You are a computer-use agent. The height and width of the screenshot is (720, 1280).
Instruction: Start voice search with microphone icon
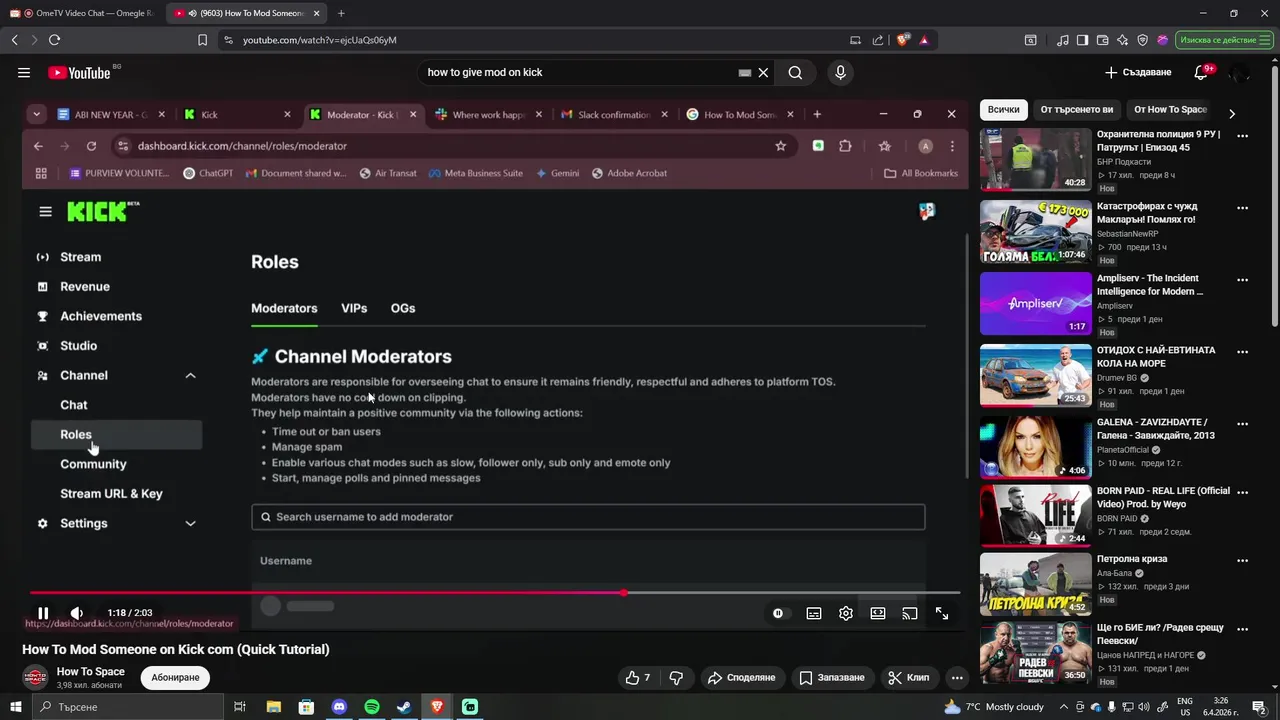click(840, 72)
